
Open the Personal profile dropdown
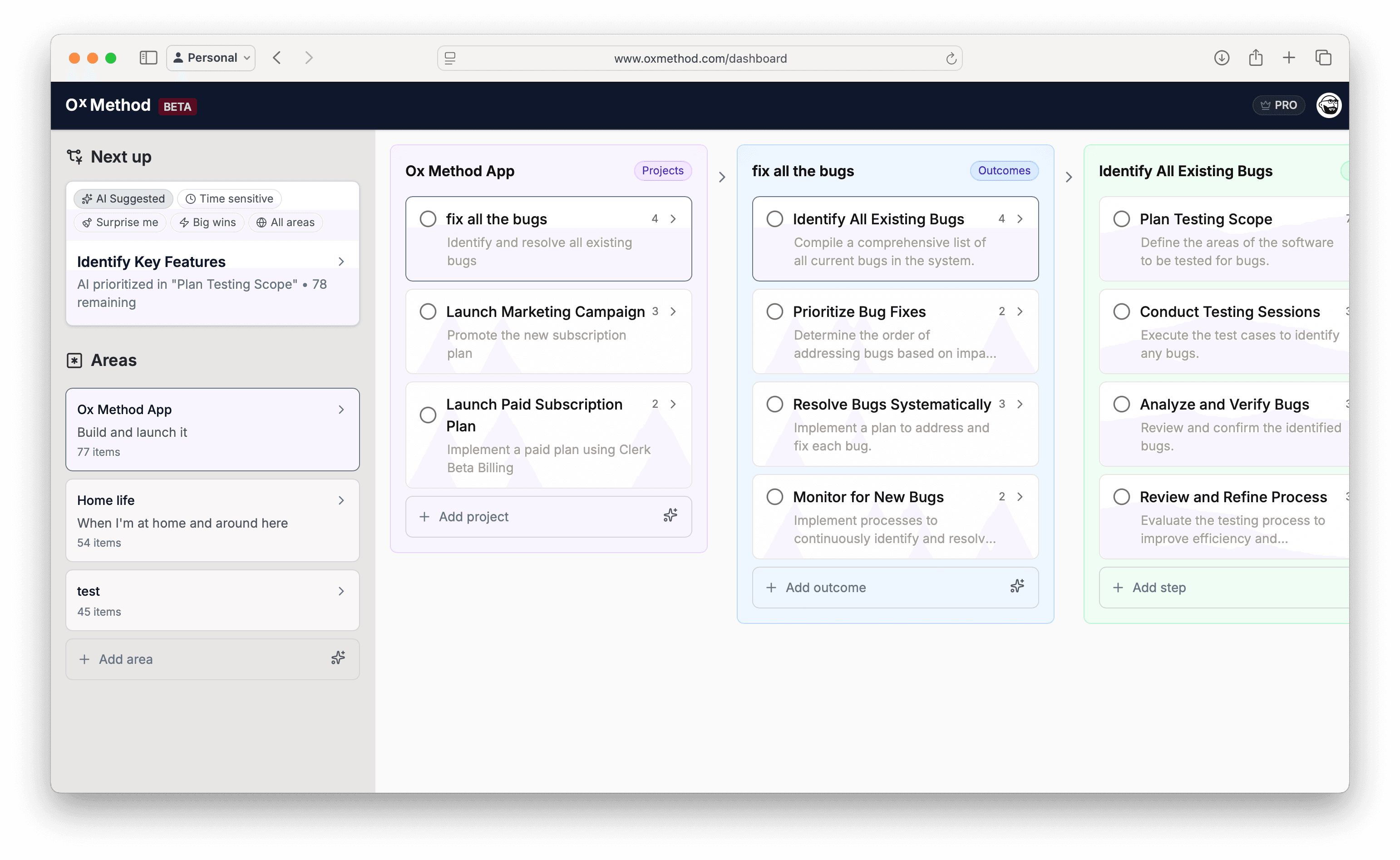point(211,58)
